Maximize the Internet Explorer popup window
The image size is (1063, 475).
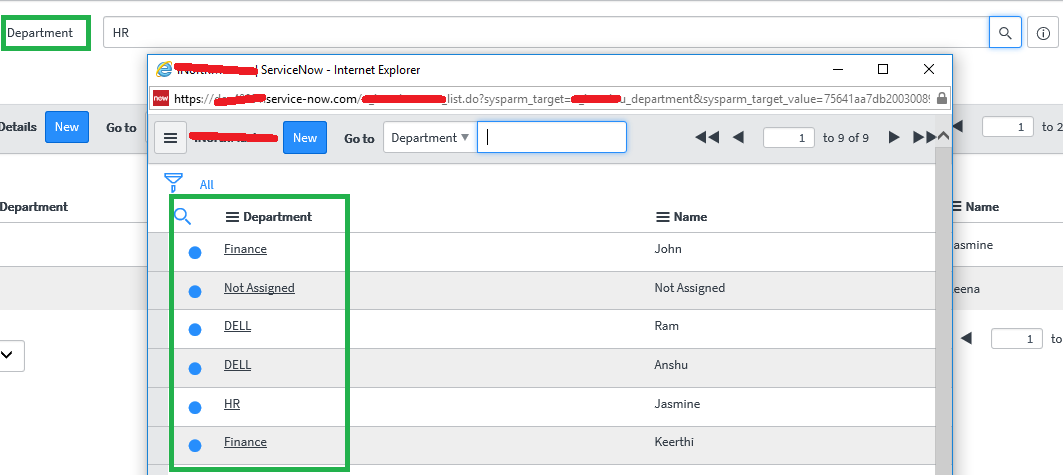coord(883,69)
